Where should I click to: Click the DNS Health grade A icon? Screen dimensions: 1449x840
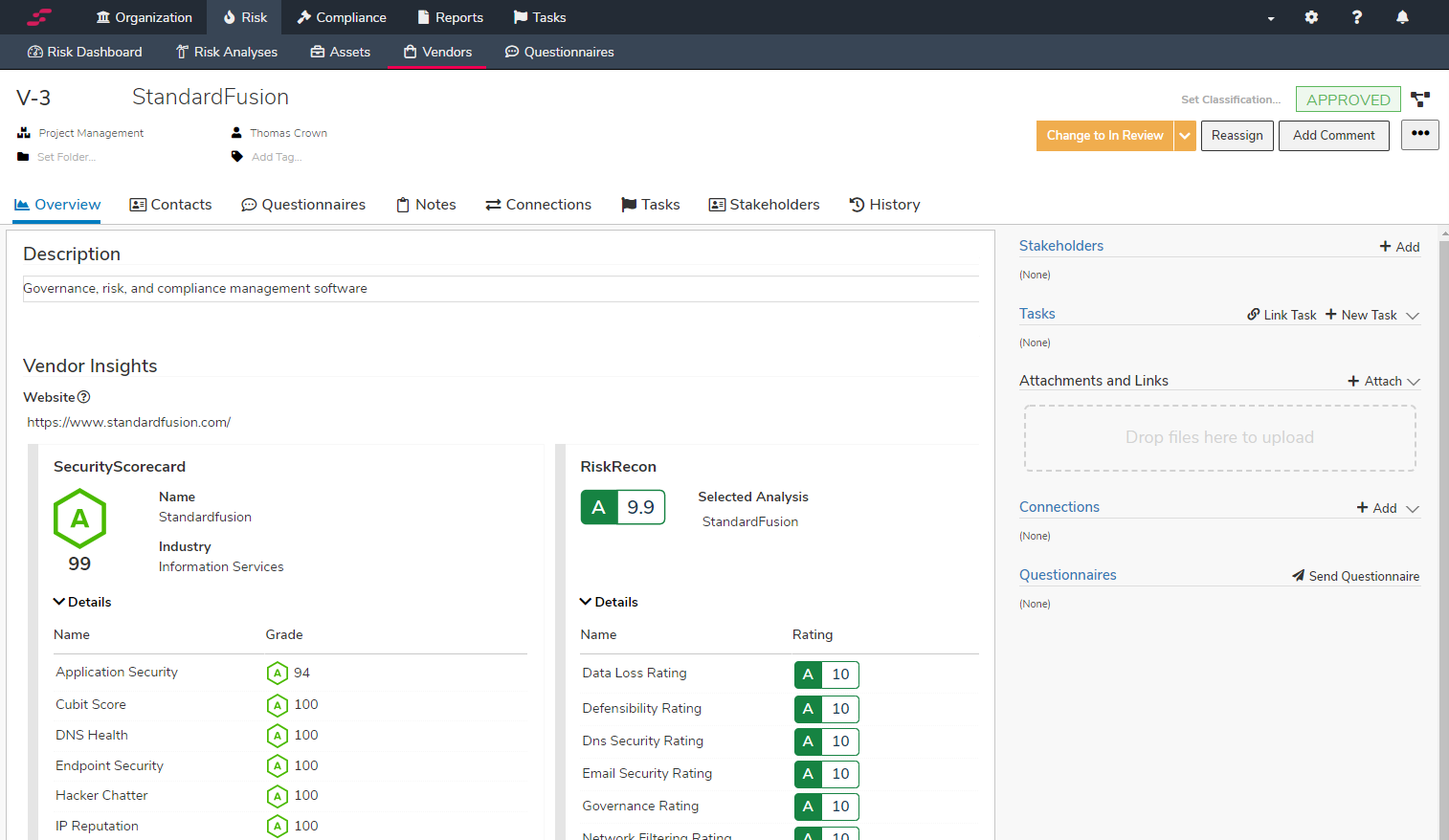278,736
